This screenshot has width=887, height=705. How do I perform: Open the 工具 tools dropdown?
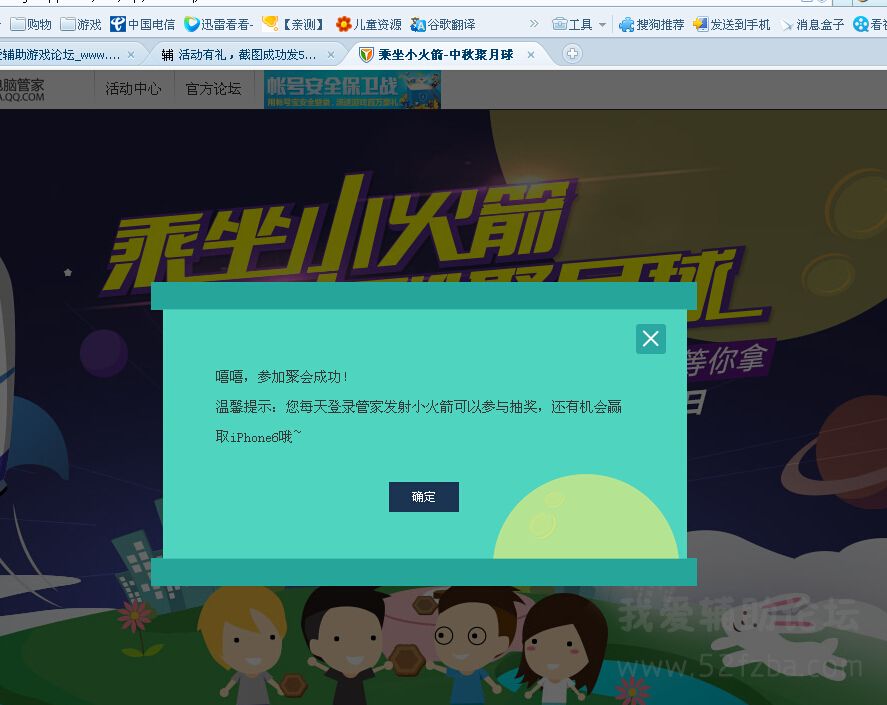(x=579, y=24)
